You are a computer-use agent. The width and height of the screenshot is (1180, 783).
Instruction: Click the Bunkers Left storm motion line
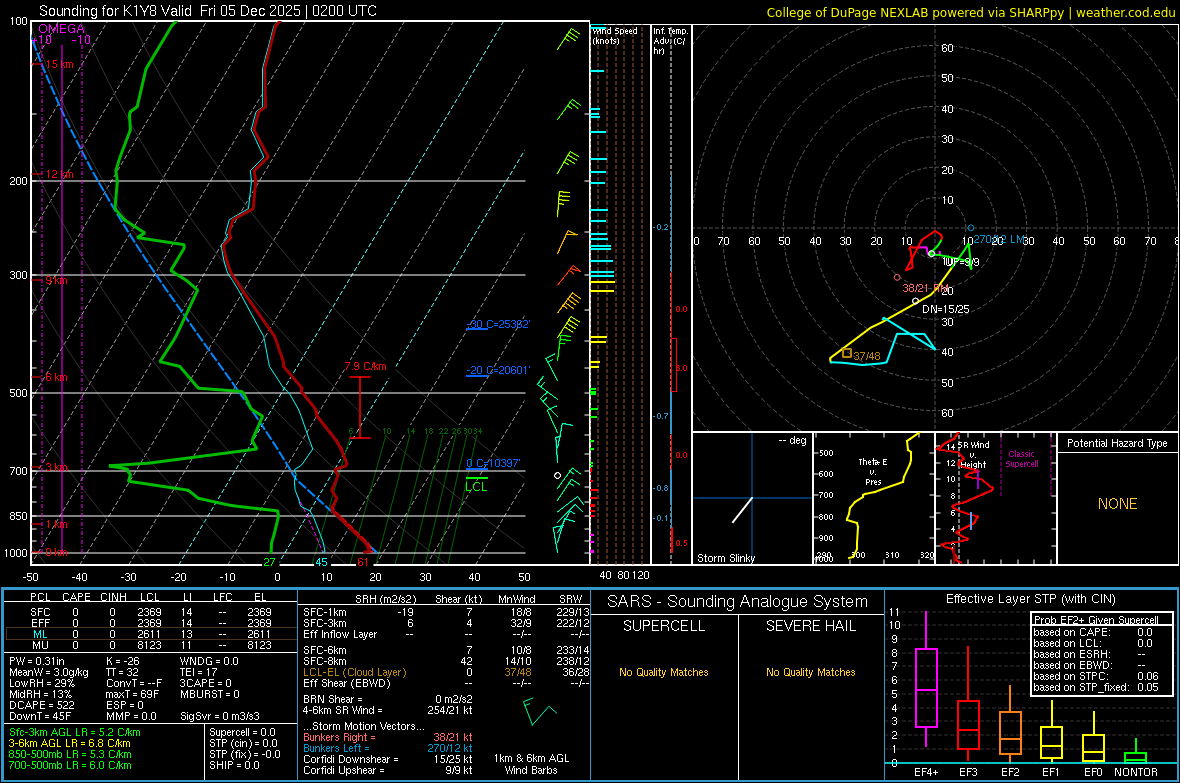point(388,748)
